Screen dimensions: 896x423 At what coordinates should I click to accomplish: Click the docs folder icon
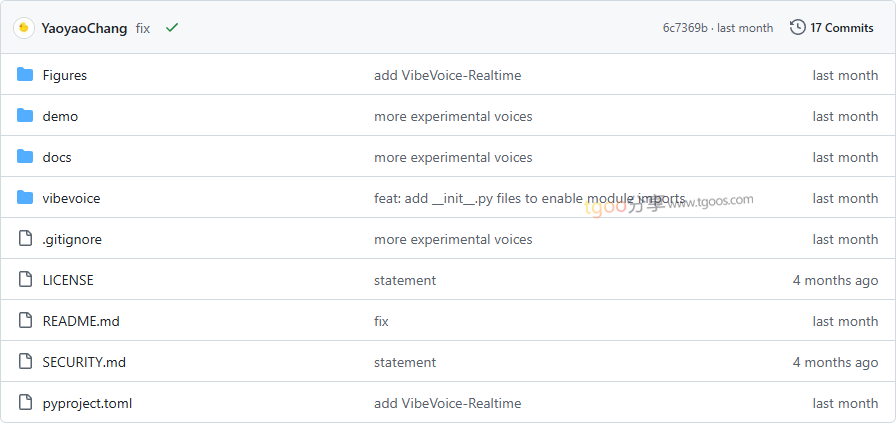(25, 157)
